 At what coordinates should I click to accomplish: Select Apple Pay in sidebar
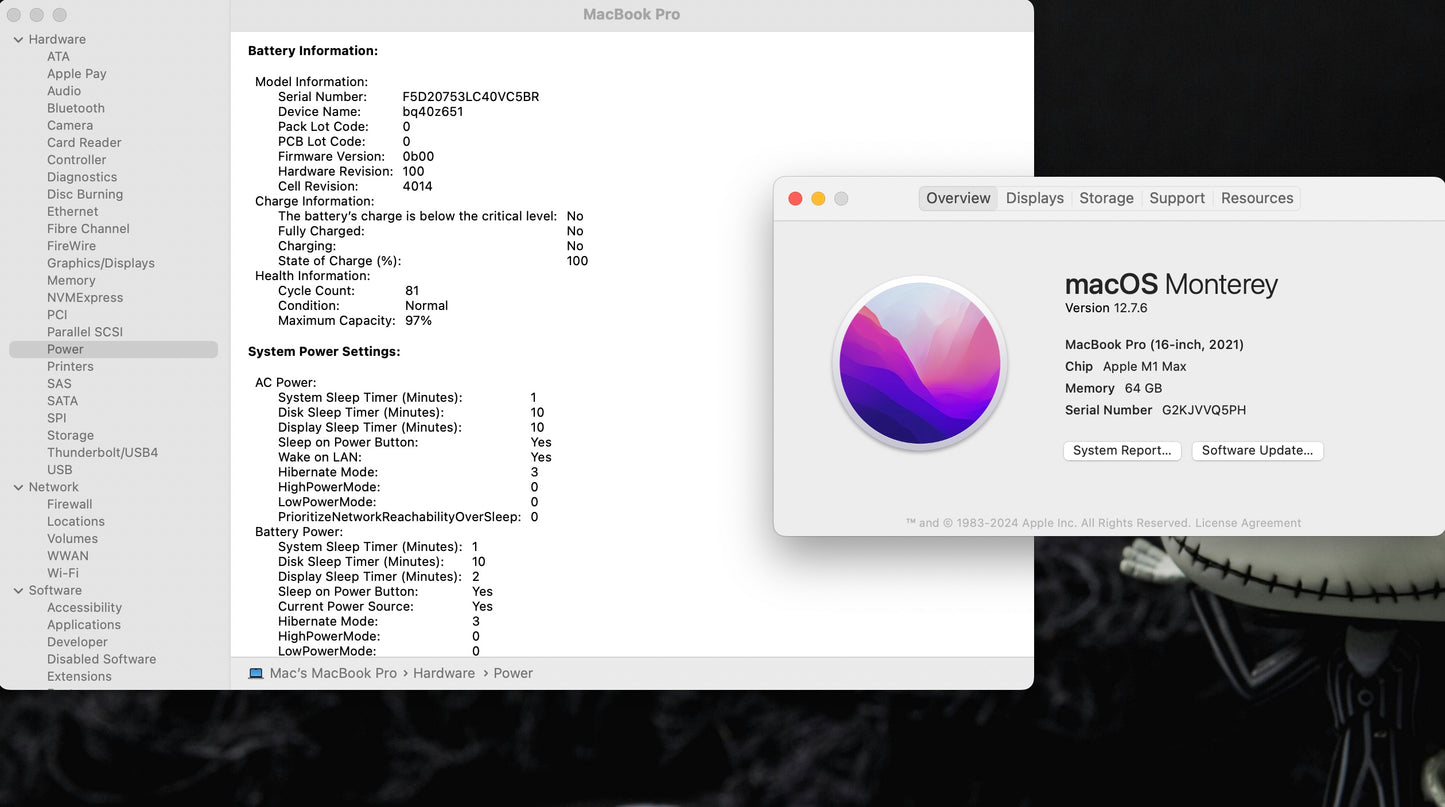pos(76,74)
